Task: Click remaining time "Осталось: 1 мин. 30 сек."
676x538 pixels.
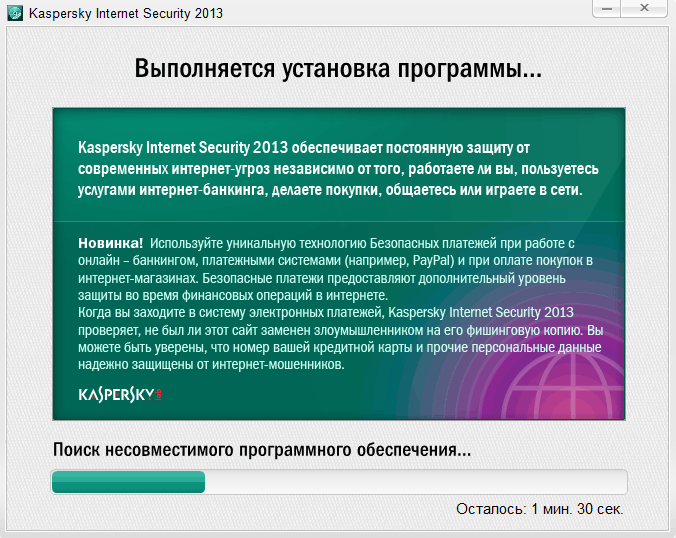Action: (x=540, y=509)
